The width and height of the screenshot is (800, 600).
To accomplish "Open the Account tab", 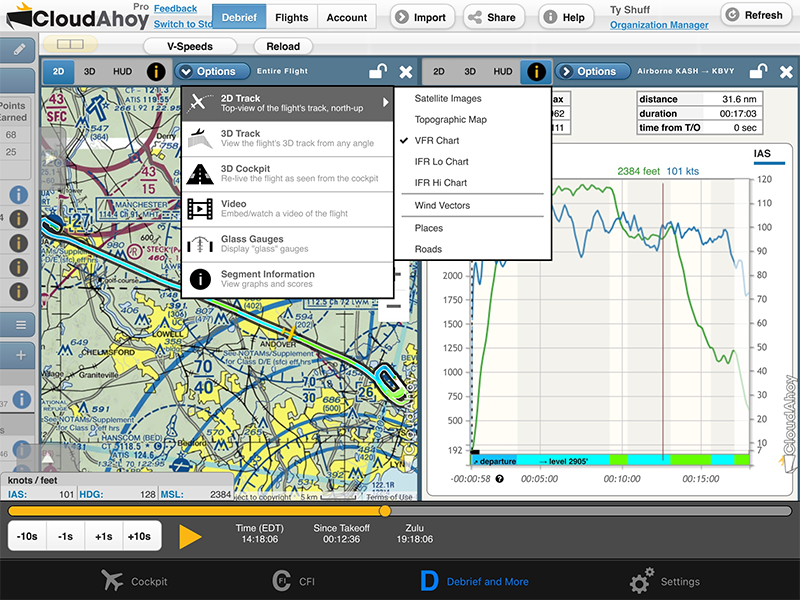I will click(346, 17).
